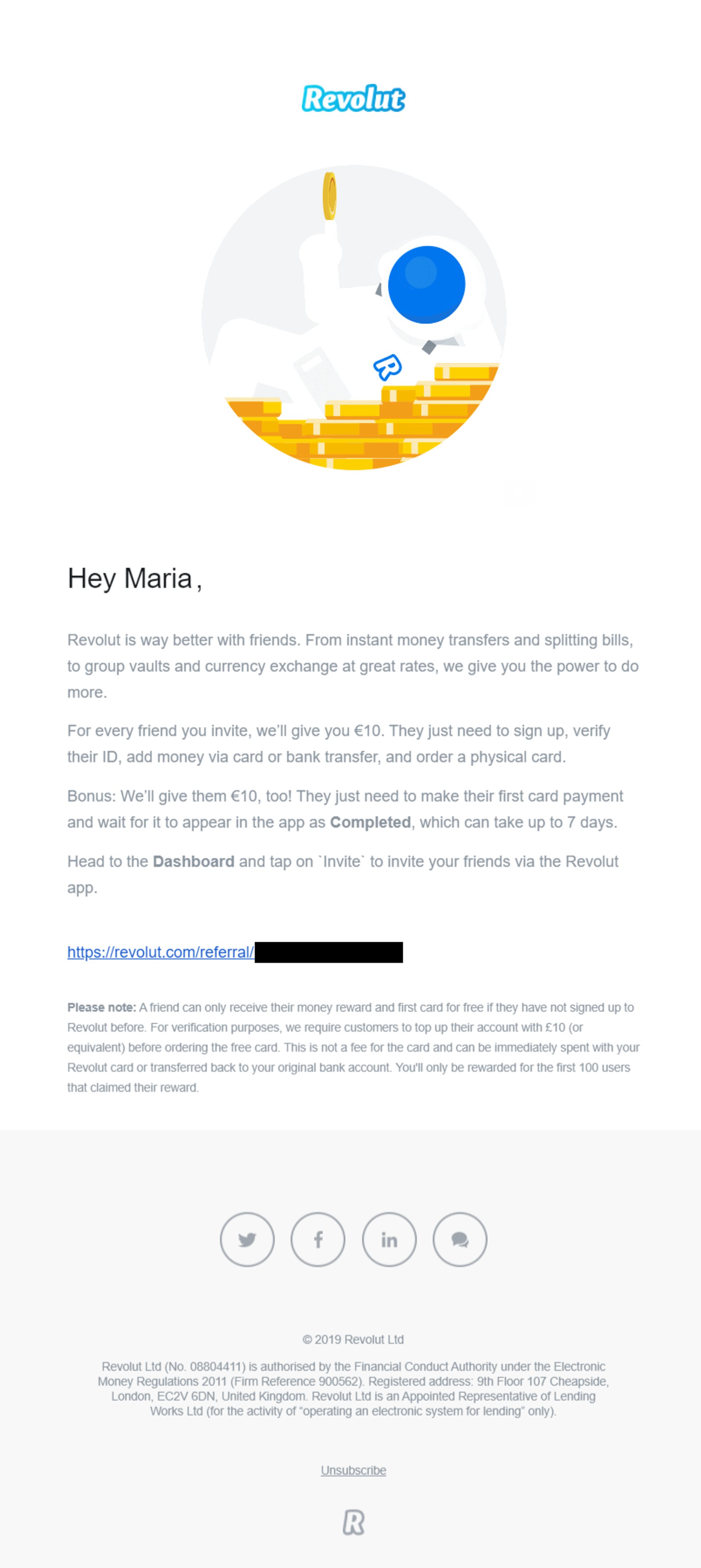This screenshot has width=701, height=1568.
Task: Click the Unsubscribe link
Action: (353, 1470)
